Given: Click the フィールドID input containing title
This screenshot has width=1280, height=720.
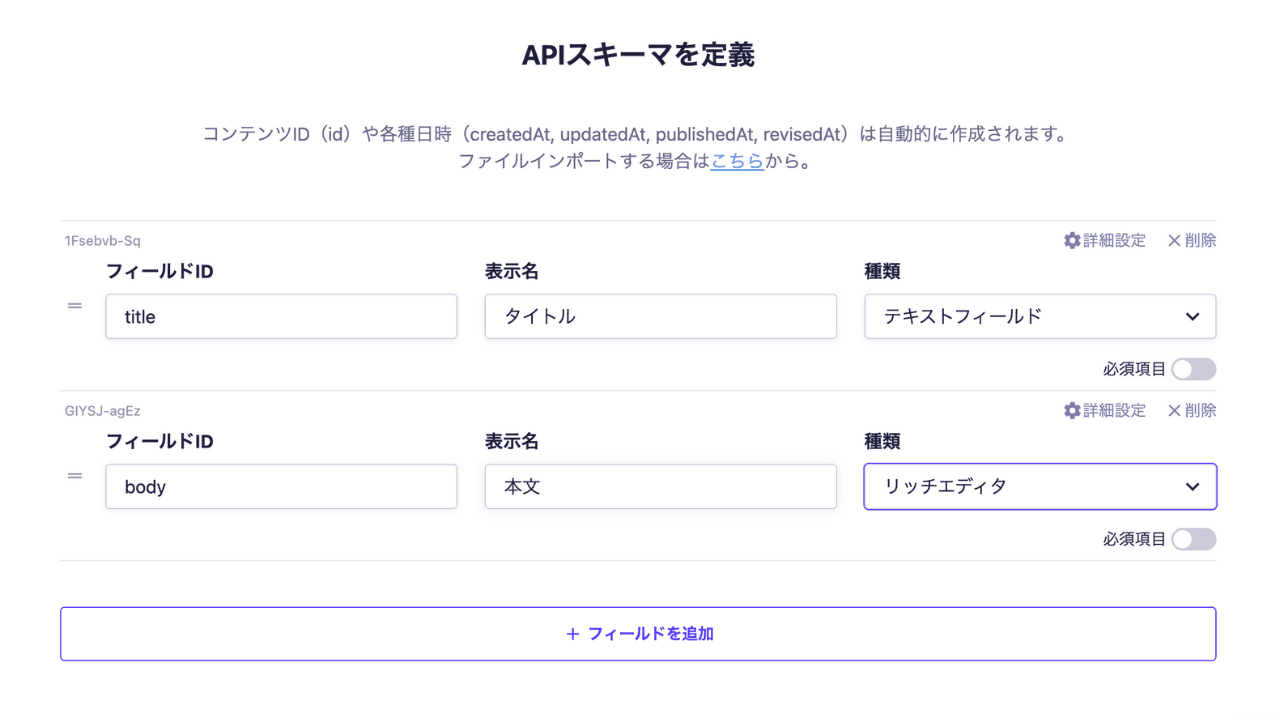Looking at the screenshot, I should (281, 317).
